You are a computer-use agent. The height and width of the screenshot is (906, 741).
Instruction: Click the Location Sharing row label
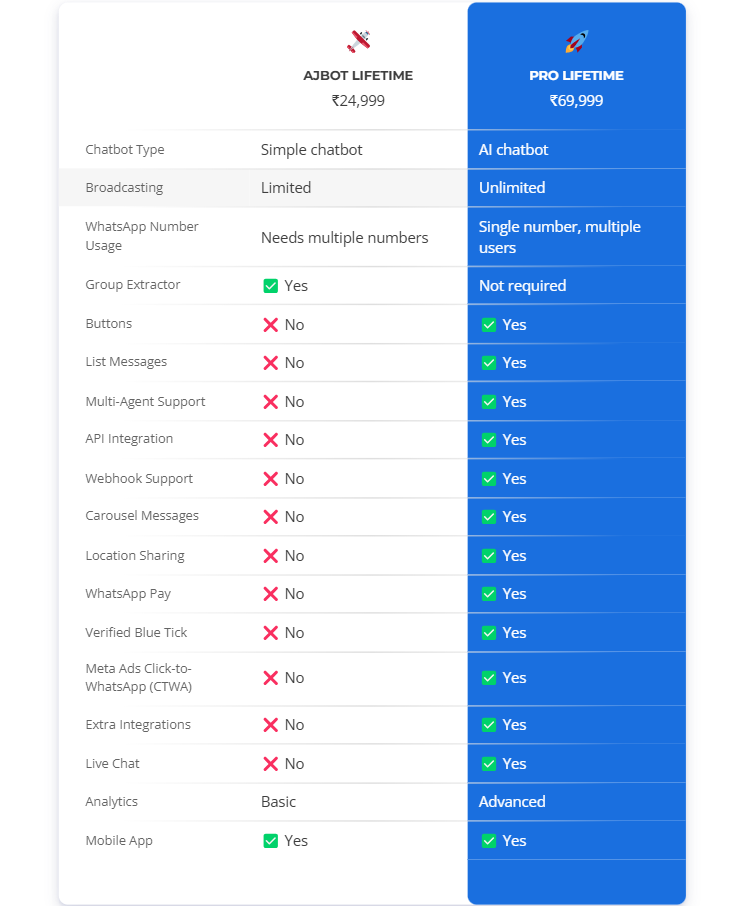[x=135, y=556]
